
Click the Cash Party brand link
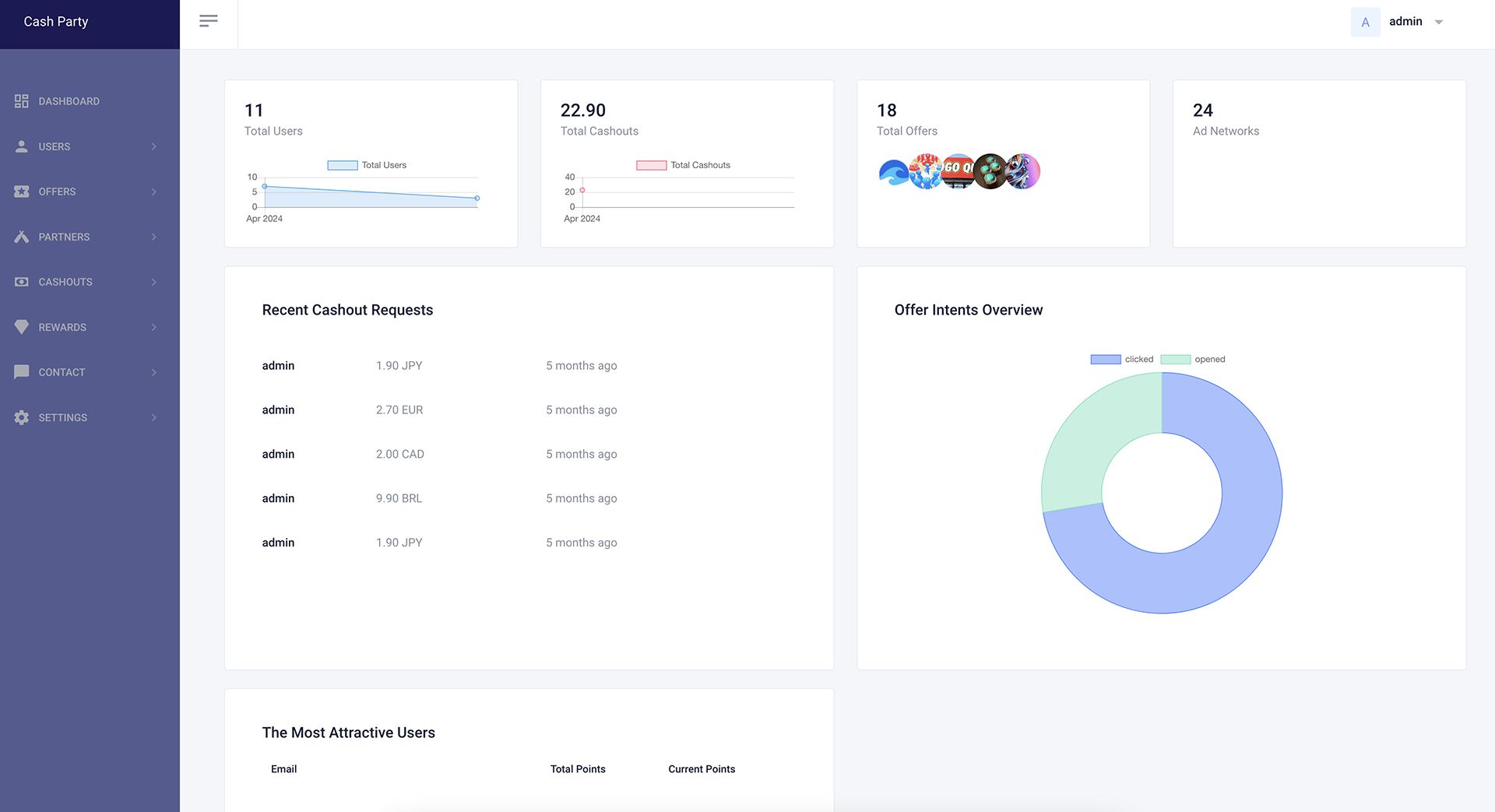click(x=56, y=22)
